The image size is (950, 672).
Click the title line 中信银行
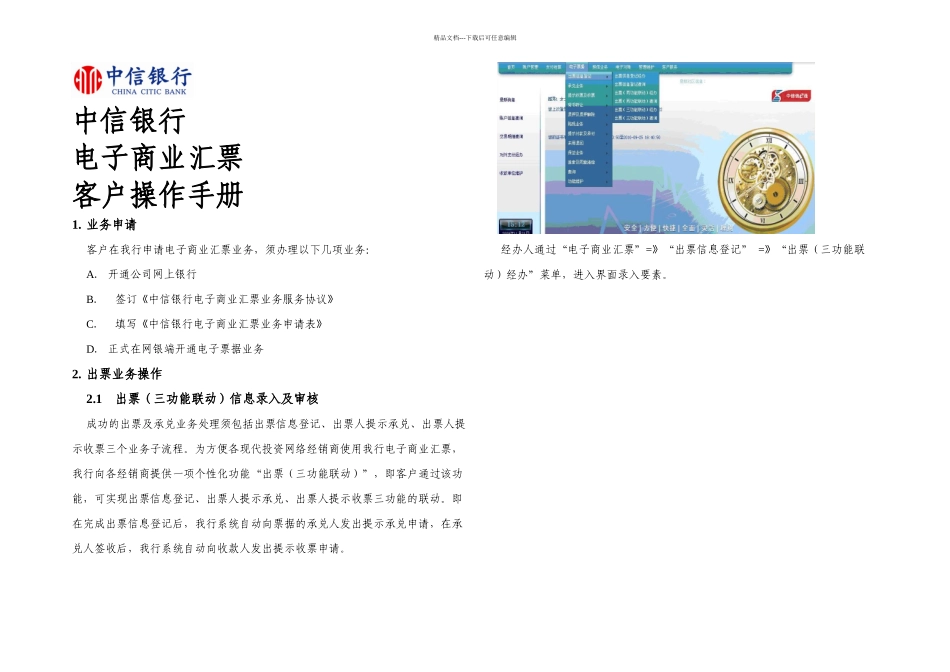[130, 121]
